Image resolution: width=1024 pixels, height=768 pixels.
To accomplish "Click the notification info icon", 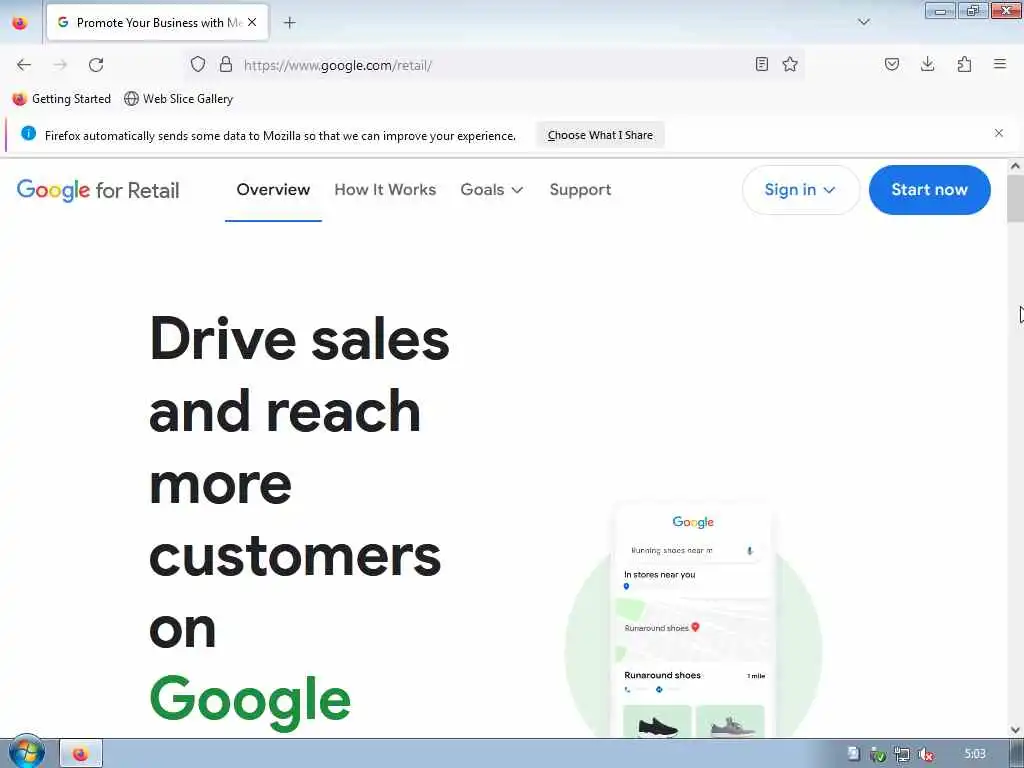I will (28, 133).
